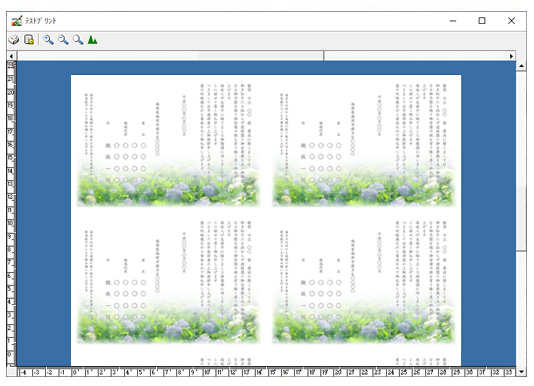Click the printer icon in the toolbar

click(x=14, y=40)
